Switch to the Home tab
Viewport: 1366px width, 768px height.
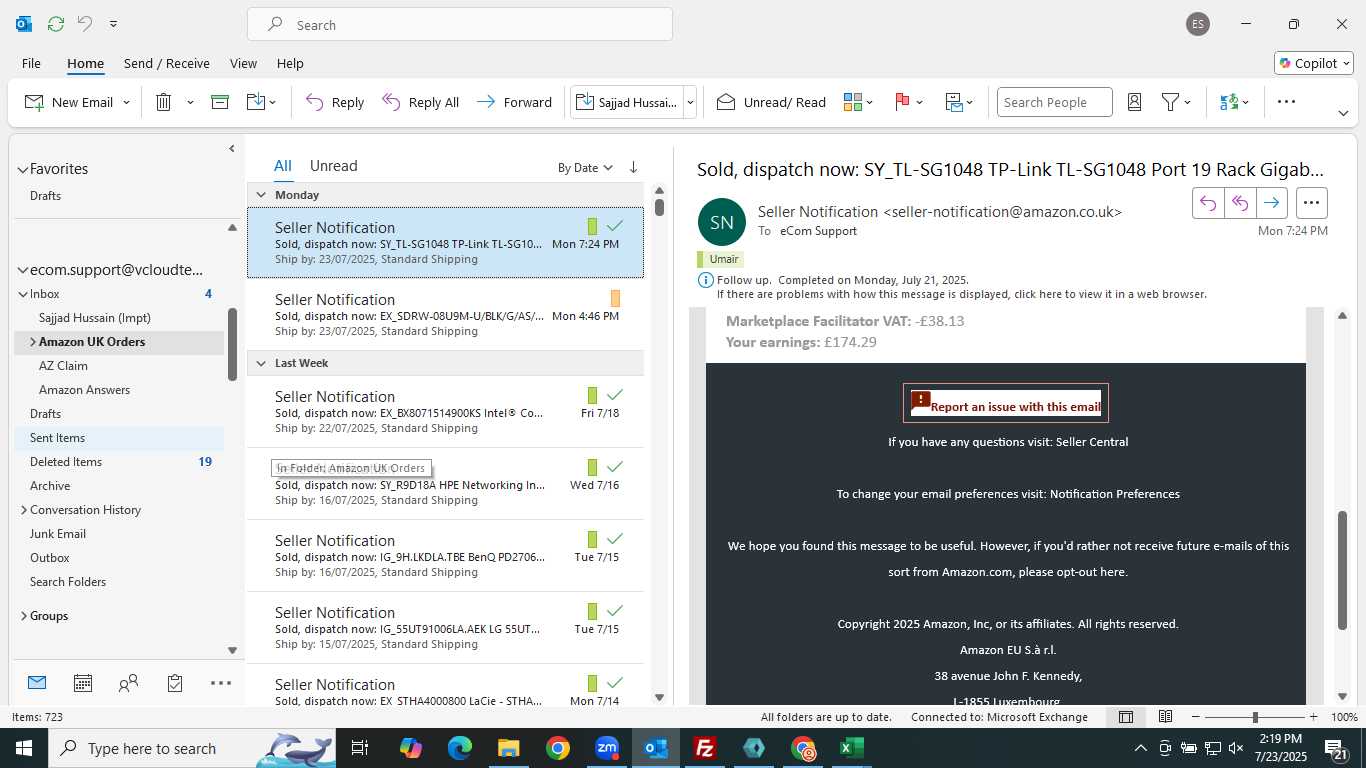coord(85,63)
